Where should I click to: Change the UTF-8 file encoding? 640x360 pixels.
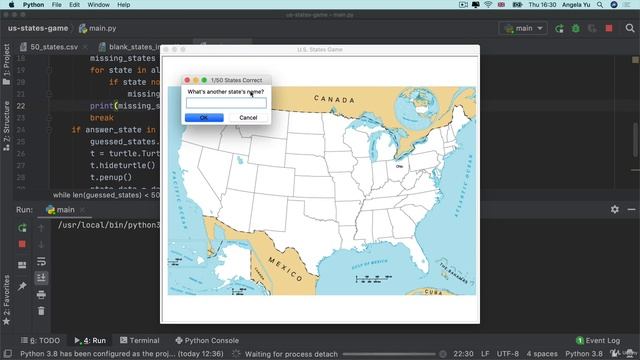tap(507, 354)
